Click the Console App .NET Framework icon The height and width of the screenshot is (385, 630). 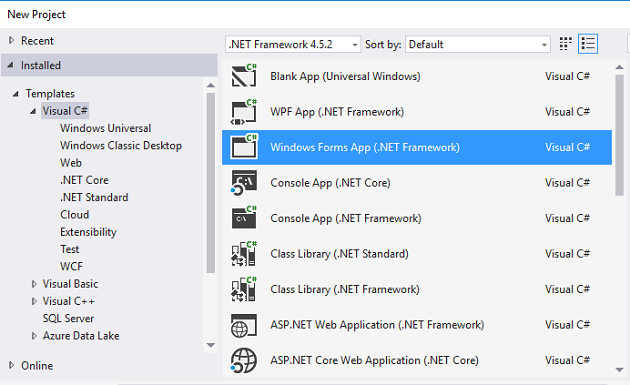tap(244, 218)
